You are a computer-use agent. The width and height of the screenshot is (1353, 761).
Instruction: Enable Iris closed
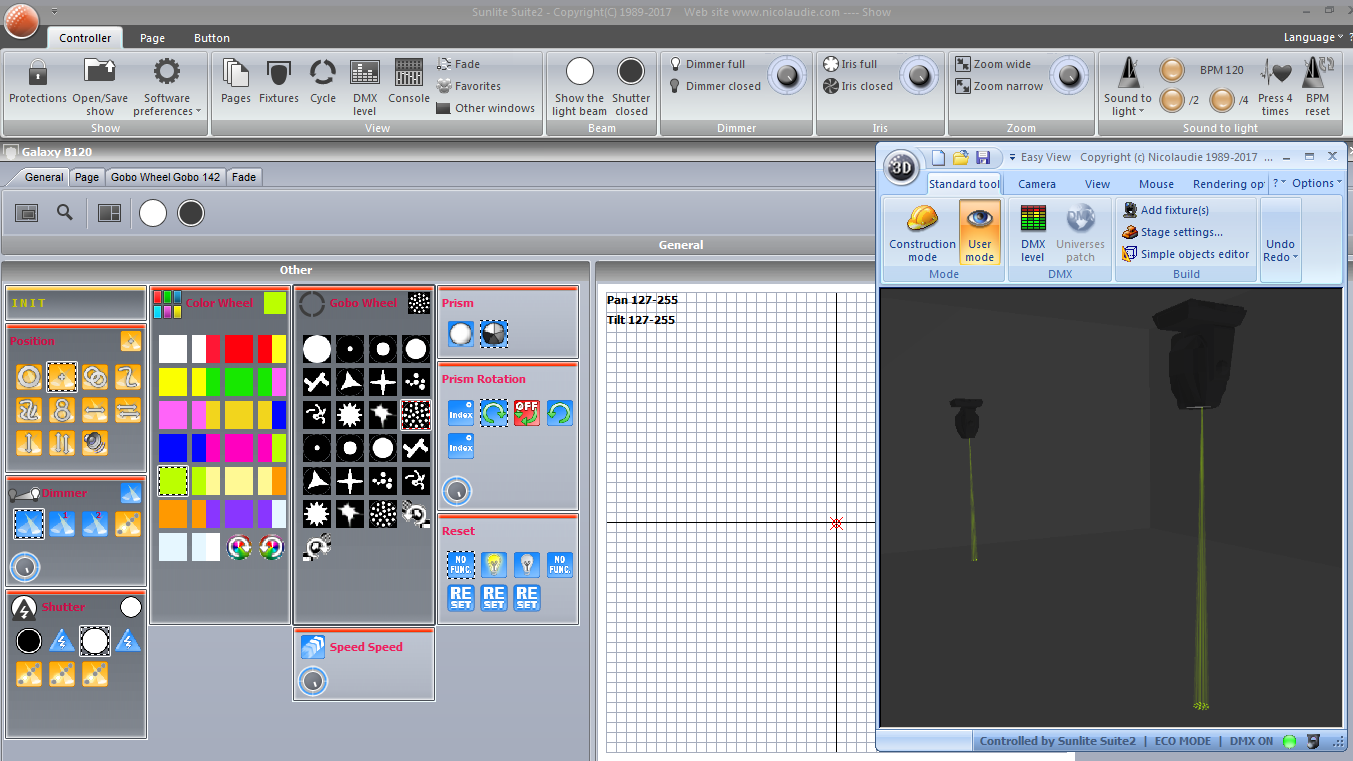point(858,86)
